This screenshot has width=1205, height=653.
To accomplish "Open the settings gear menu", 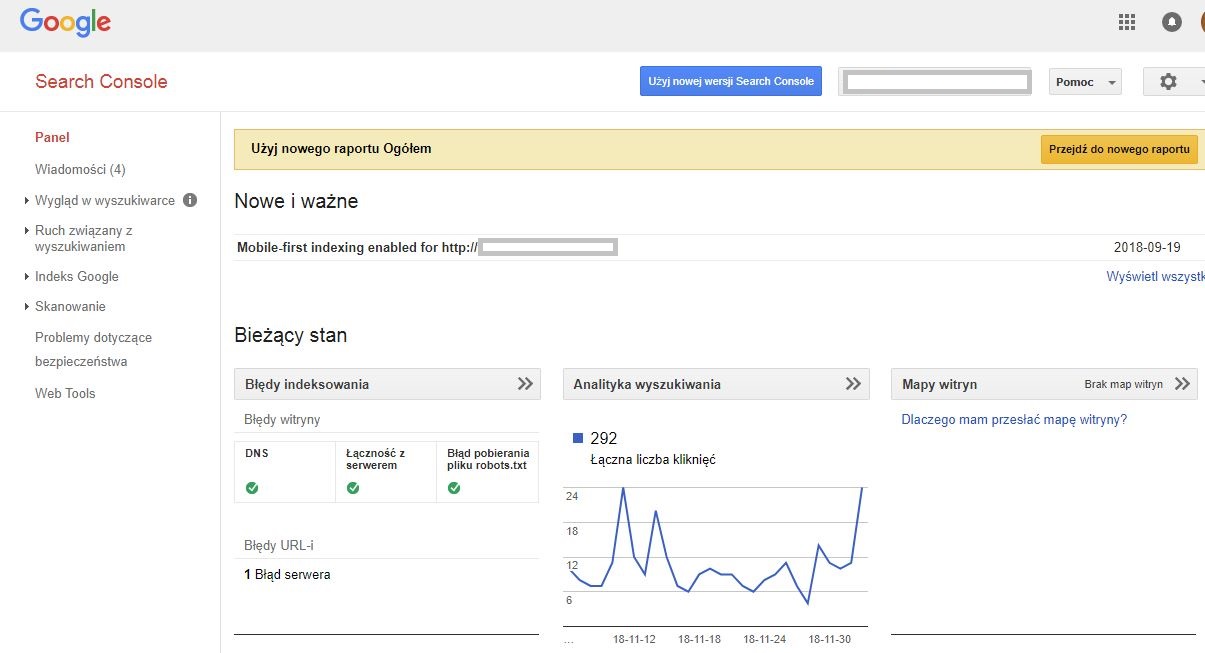I will 1173,82.
